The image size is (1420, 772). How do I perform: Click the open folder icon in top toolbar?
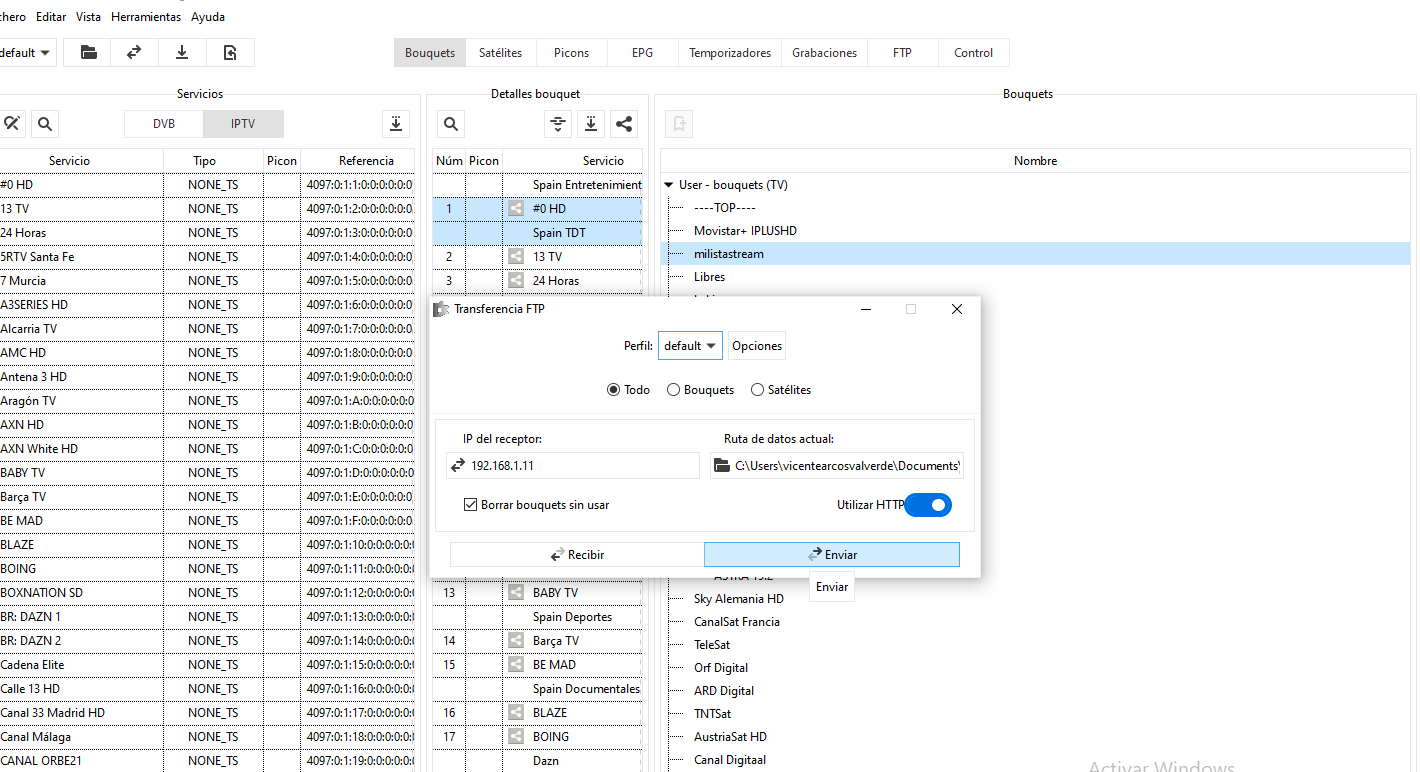pos(89,53)
